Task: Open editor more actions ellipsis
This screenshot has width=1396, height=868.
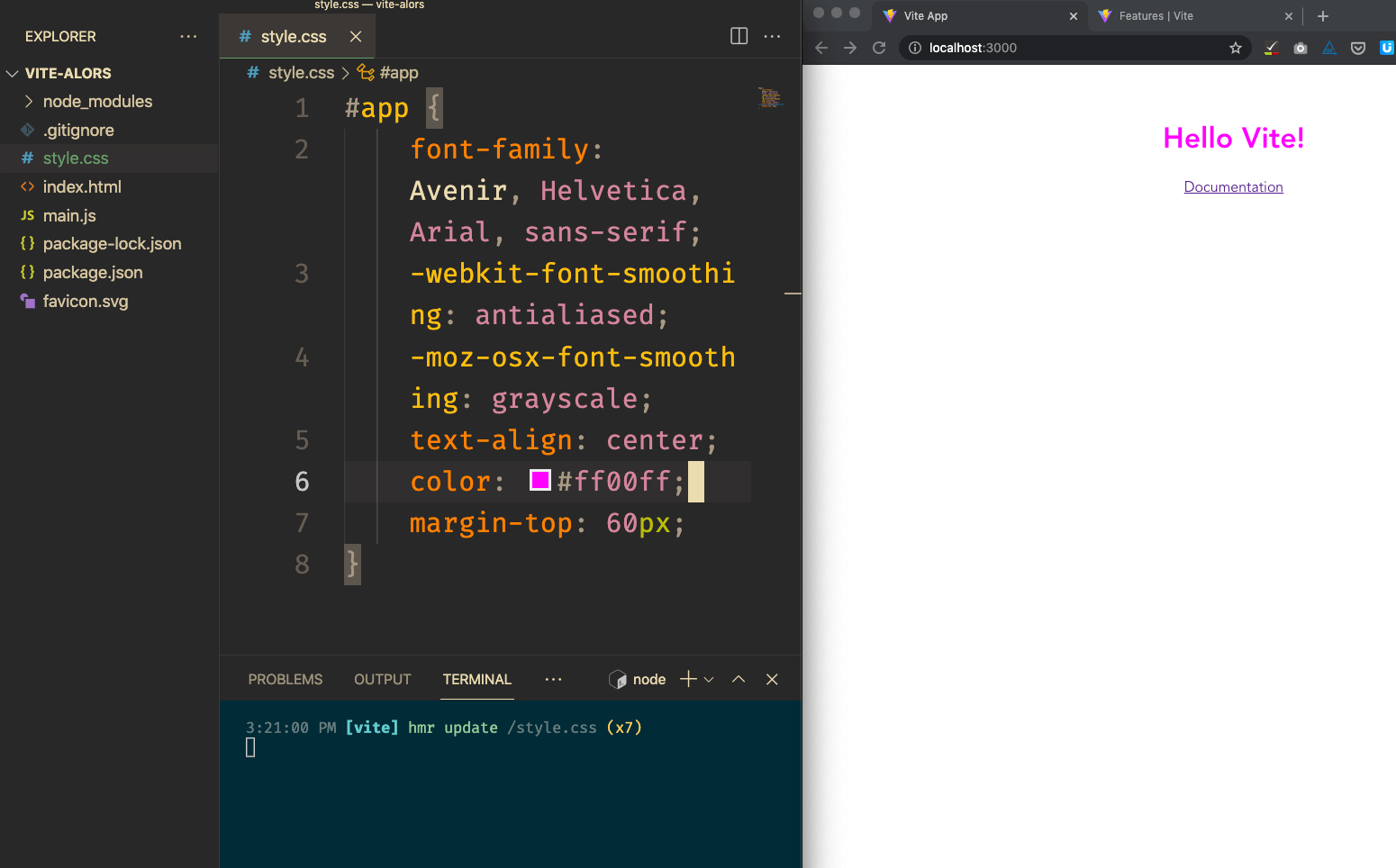Action: [772, 36]
